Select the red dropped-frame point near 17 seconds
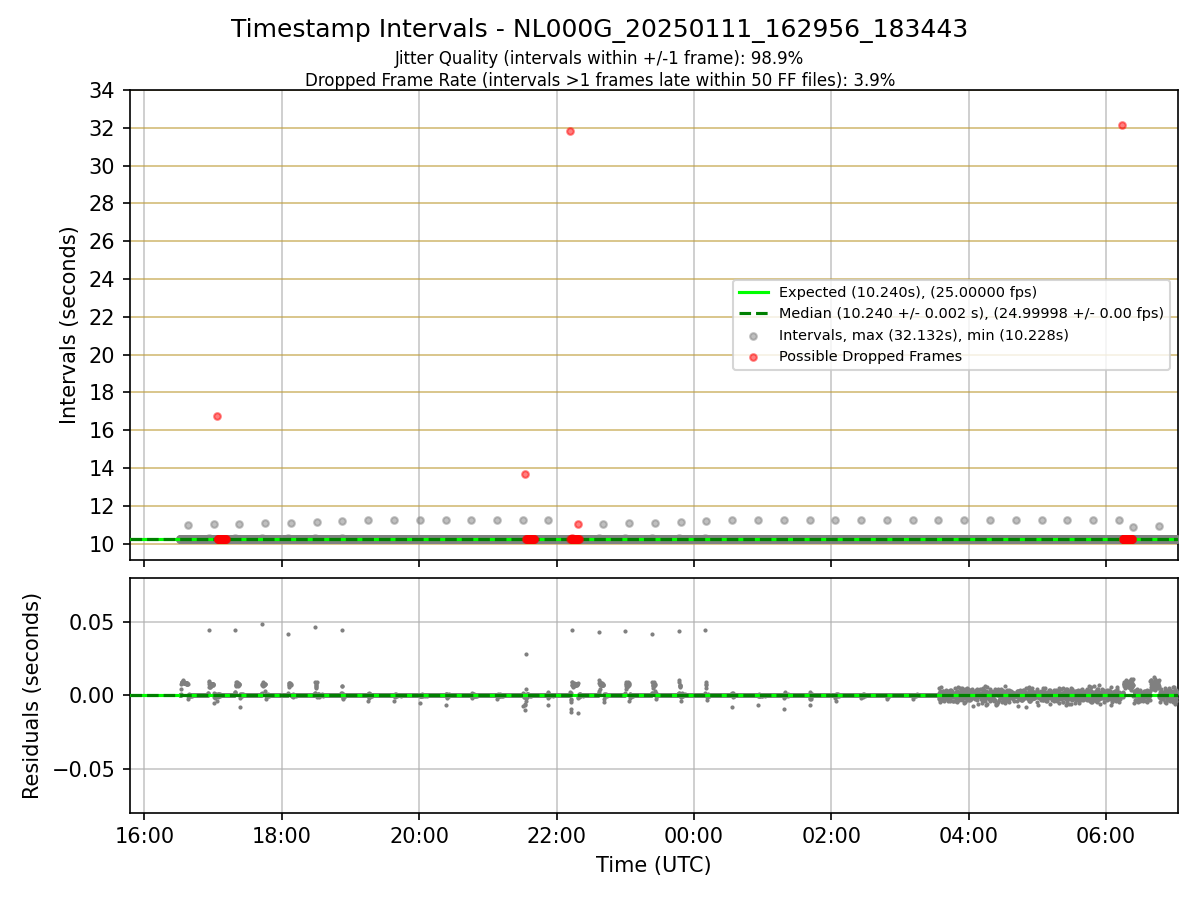This screenshot has height=900, width=1200. coord(217,416)
